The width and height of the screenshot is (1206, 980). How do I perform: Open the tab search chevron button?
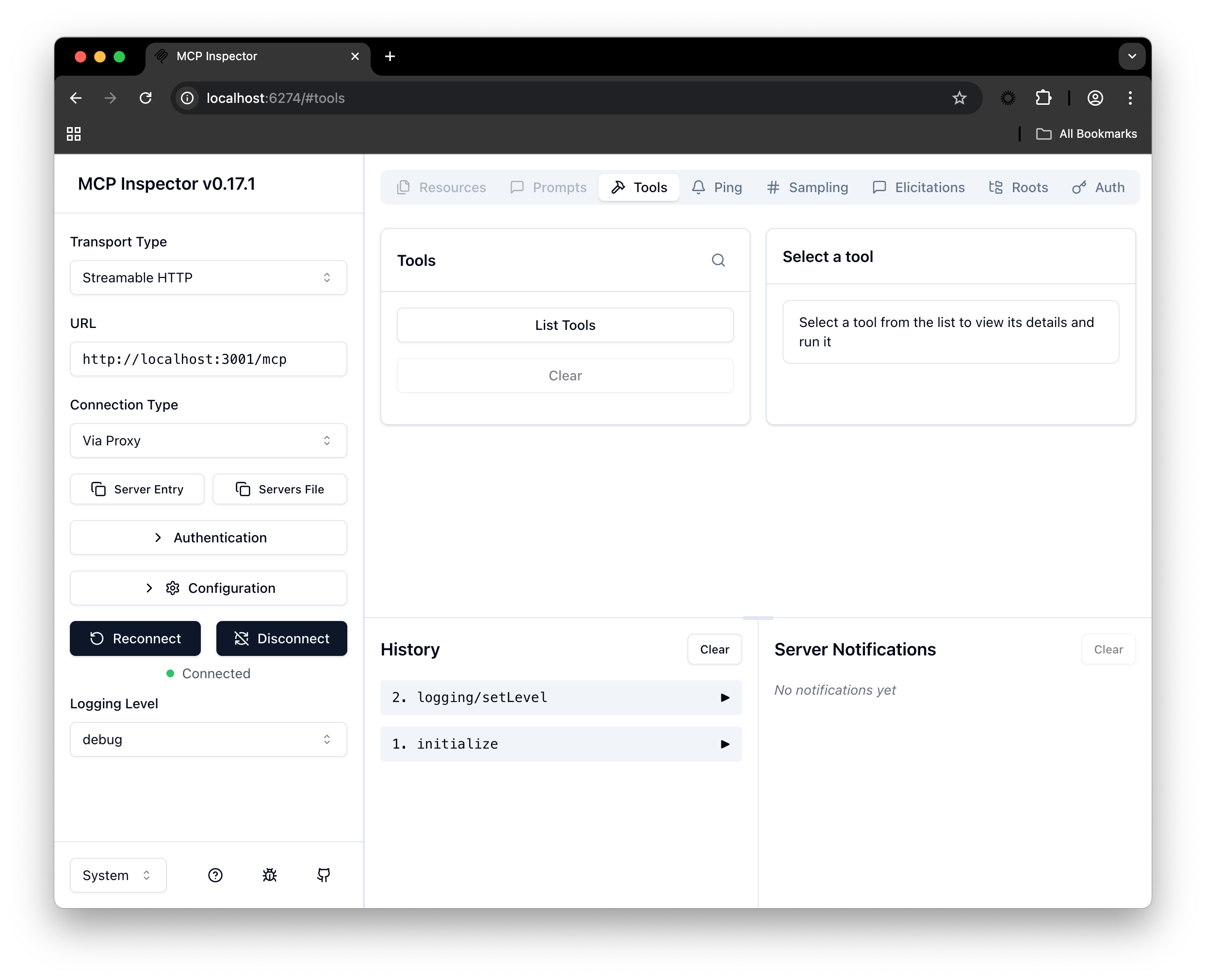point(1132,56)
